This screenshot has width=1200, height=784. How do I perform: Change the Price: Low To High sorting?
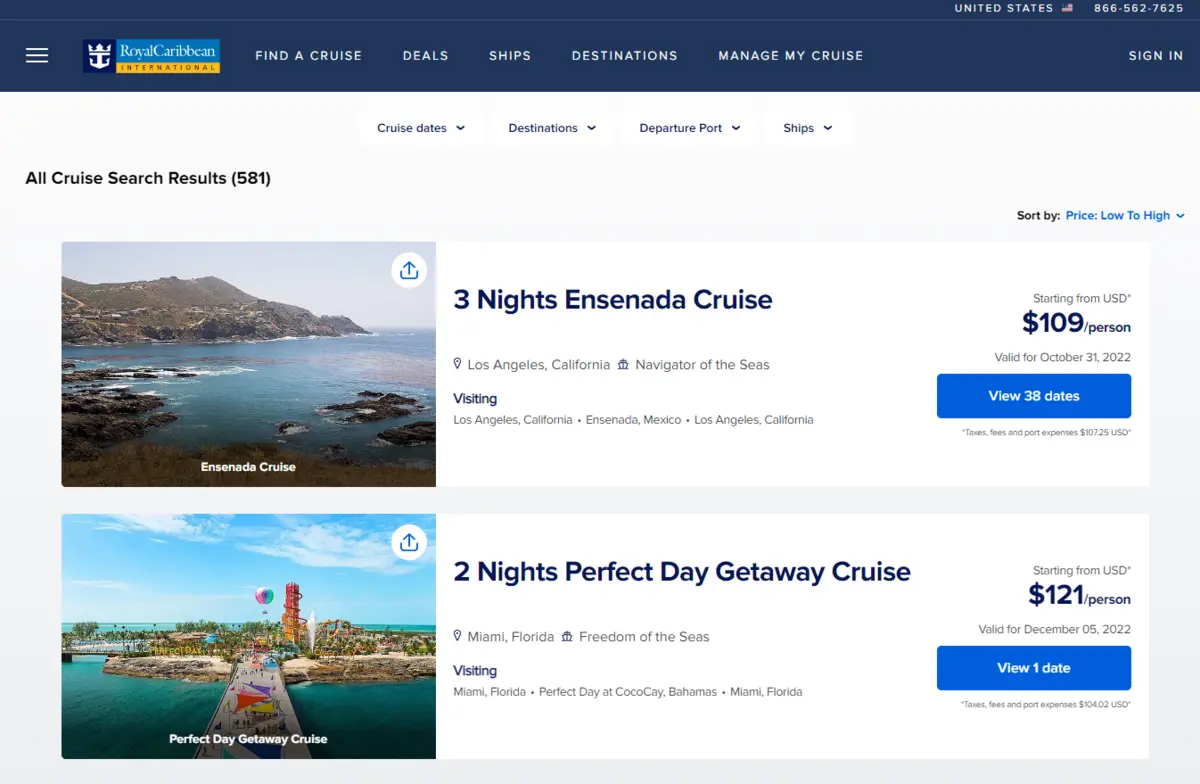pyautogui.click(x=1124, y=216)
